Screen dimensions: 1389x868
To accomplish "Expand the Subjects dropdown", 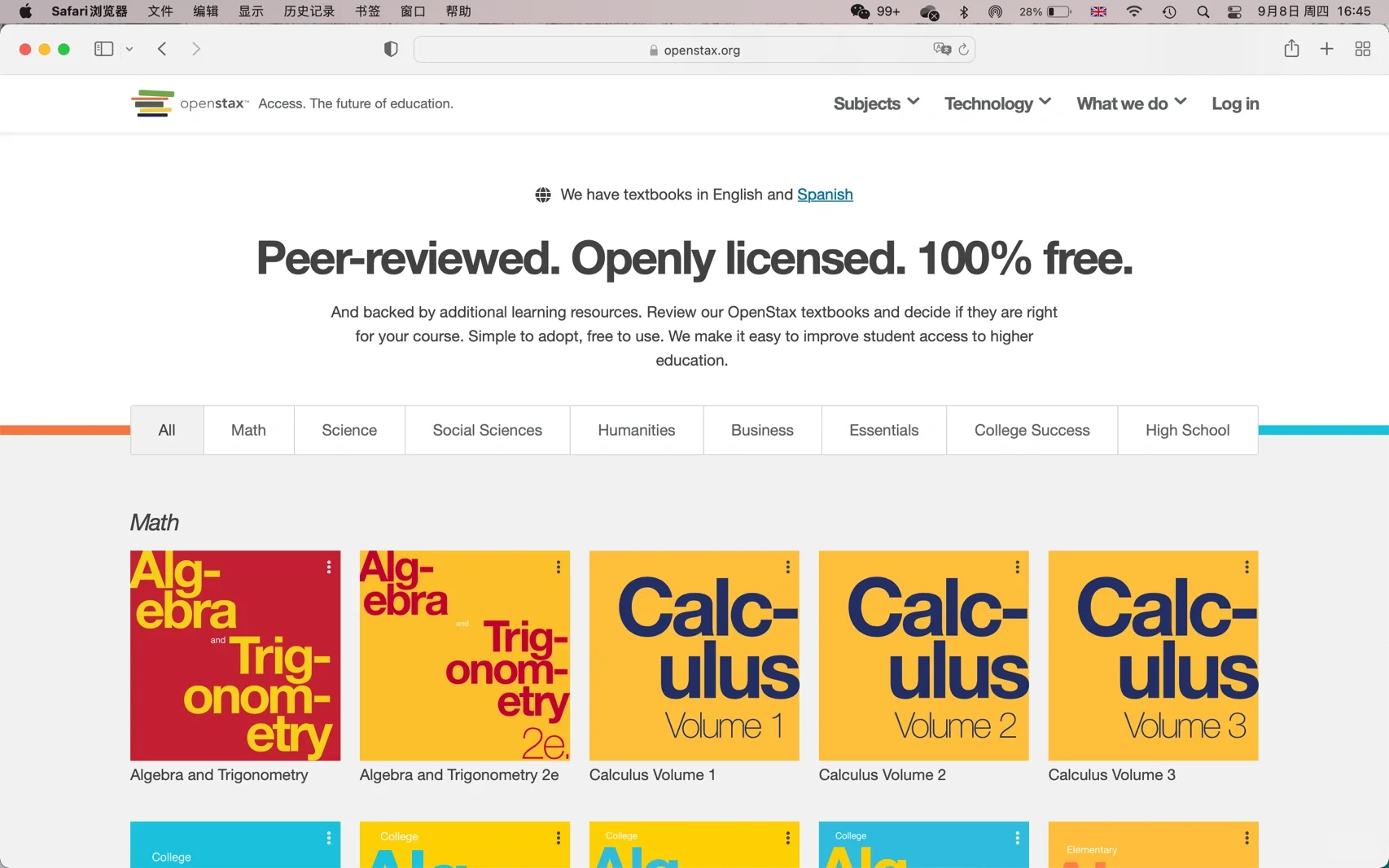I will 876,103.
